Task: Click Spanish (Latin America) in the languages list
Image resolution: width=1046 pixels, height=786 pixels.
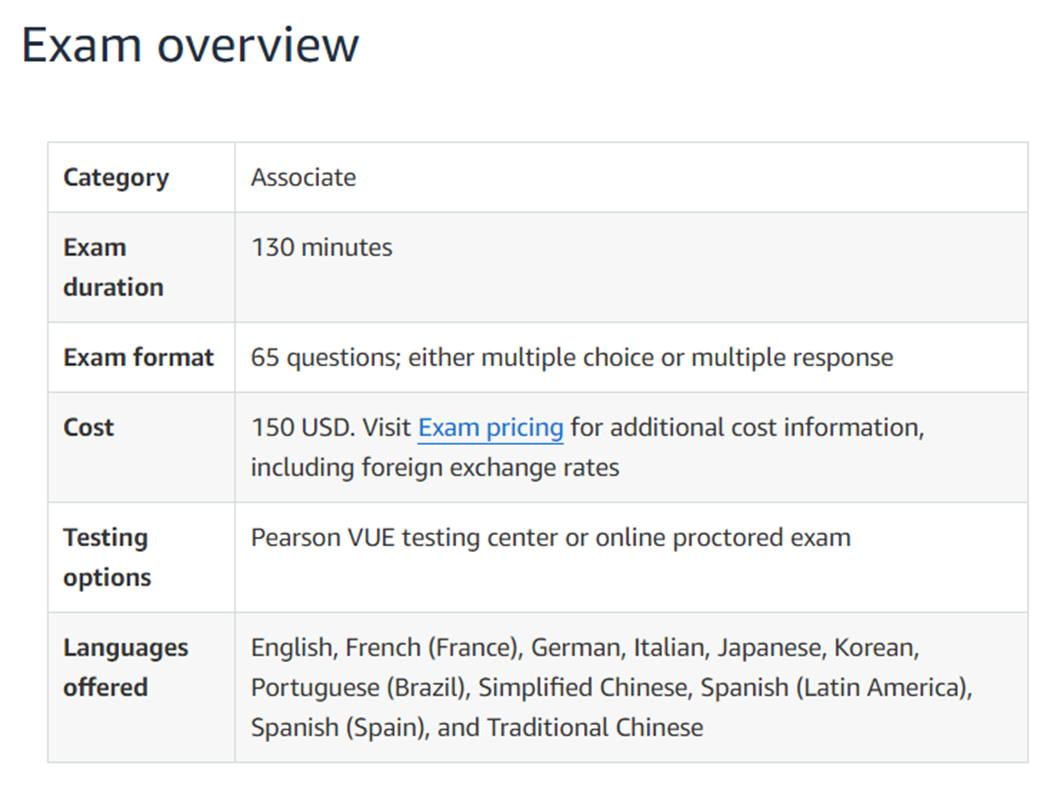Action: (x=835, y=688)
